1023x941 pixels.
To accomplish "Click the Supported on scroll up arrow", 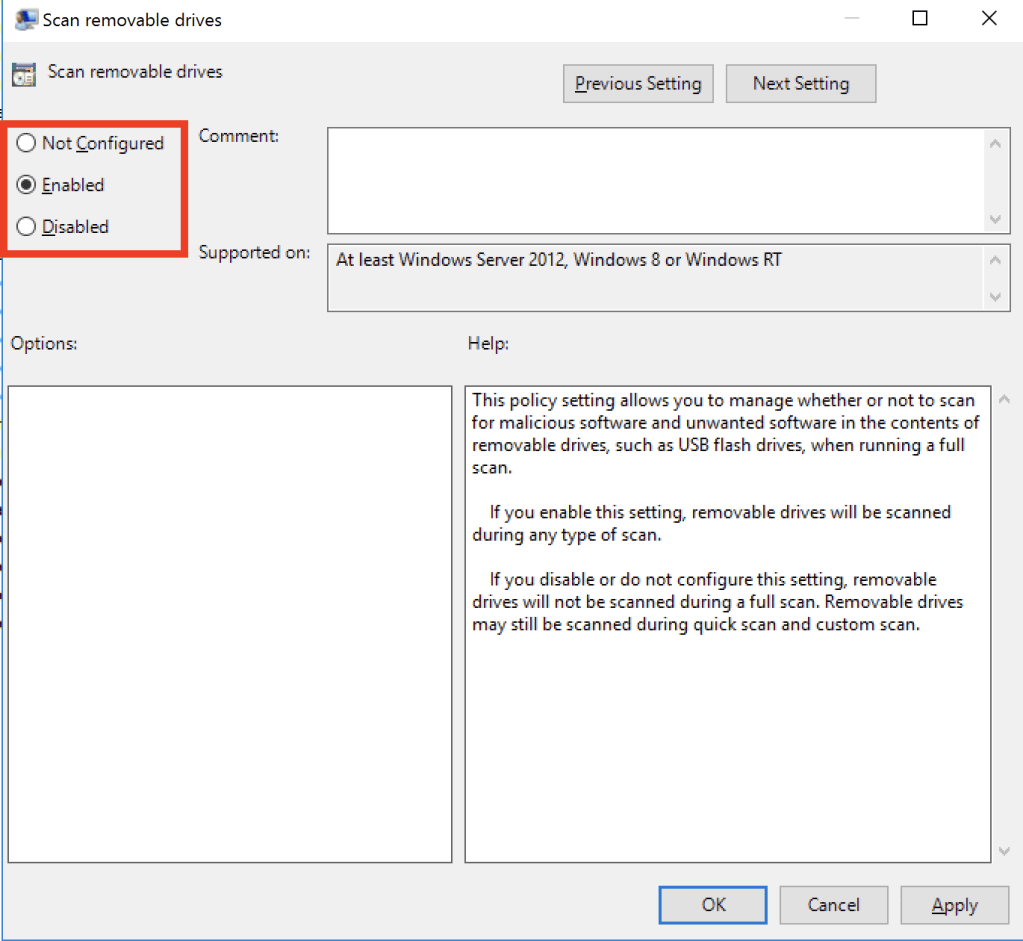I will [995, 260].
